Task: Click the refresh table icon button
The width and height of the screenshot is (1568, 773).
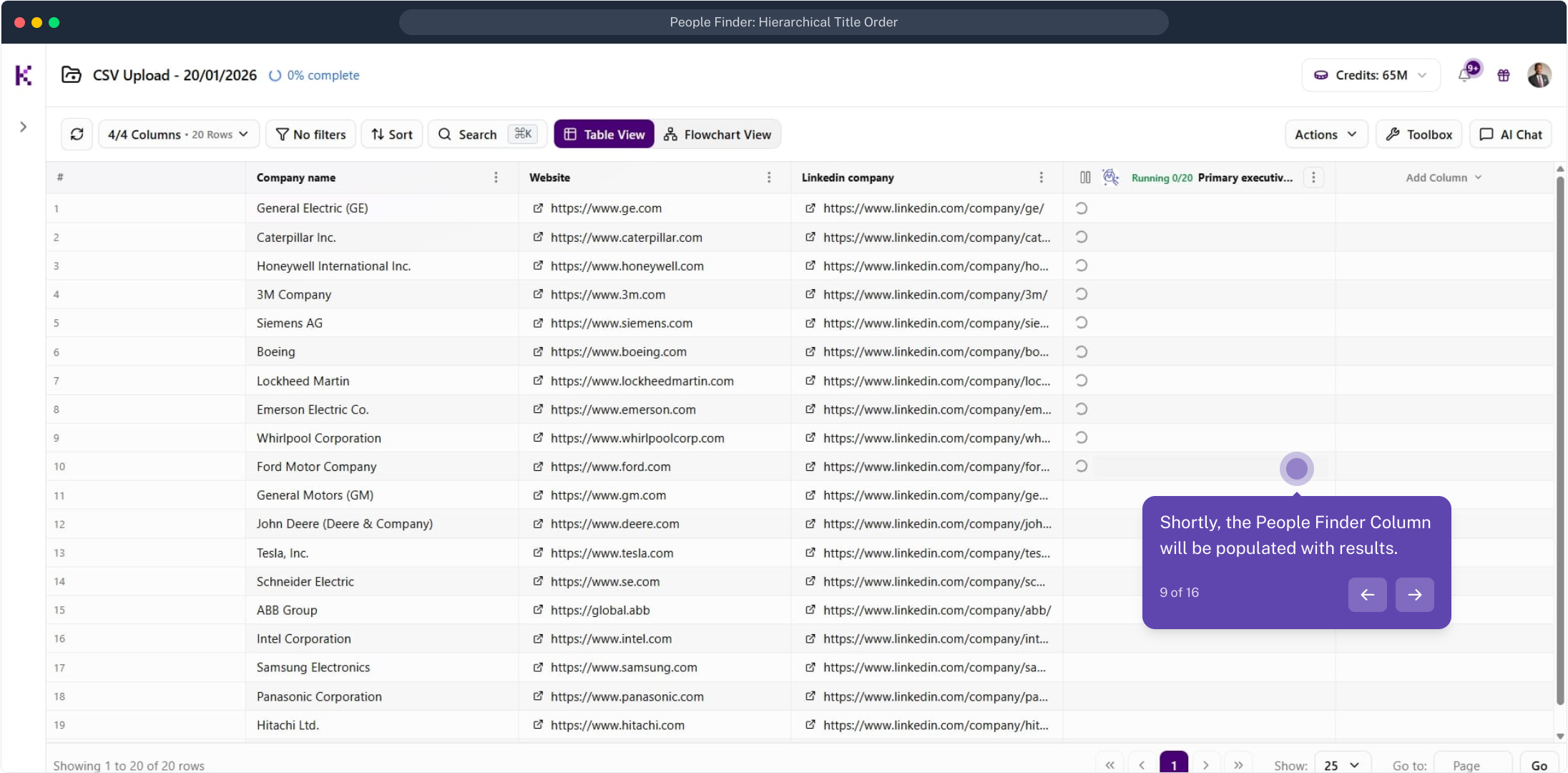Action: 77,135
